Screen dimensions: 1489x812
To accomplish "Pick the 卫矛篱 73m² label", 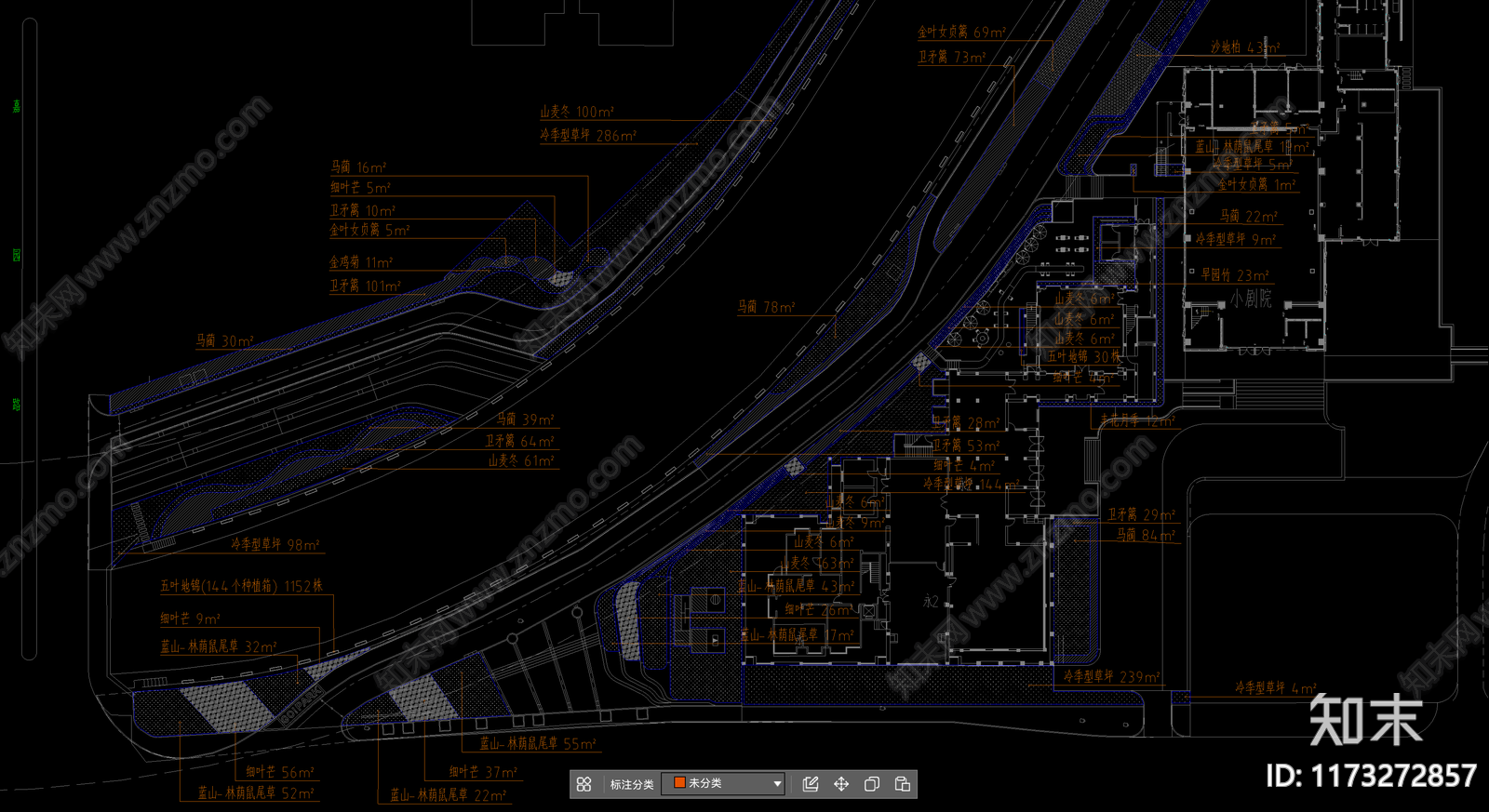I will 952,58.
